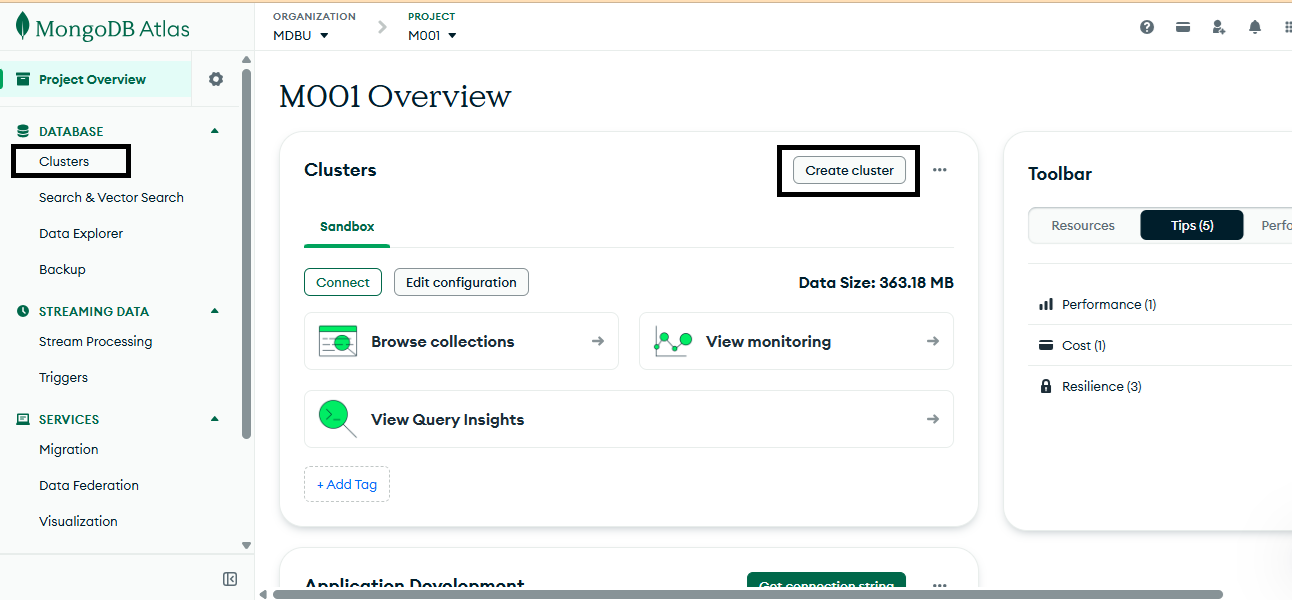Click the Browse collections icon
1292x600 pixels.
click(x=338, y=341)
